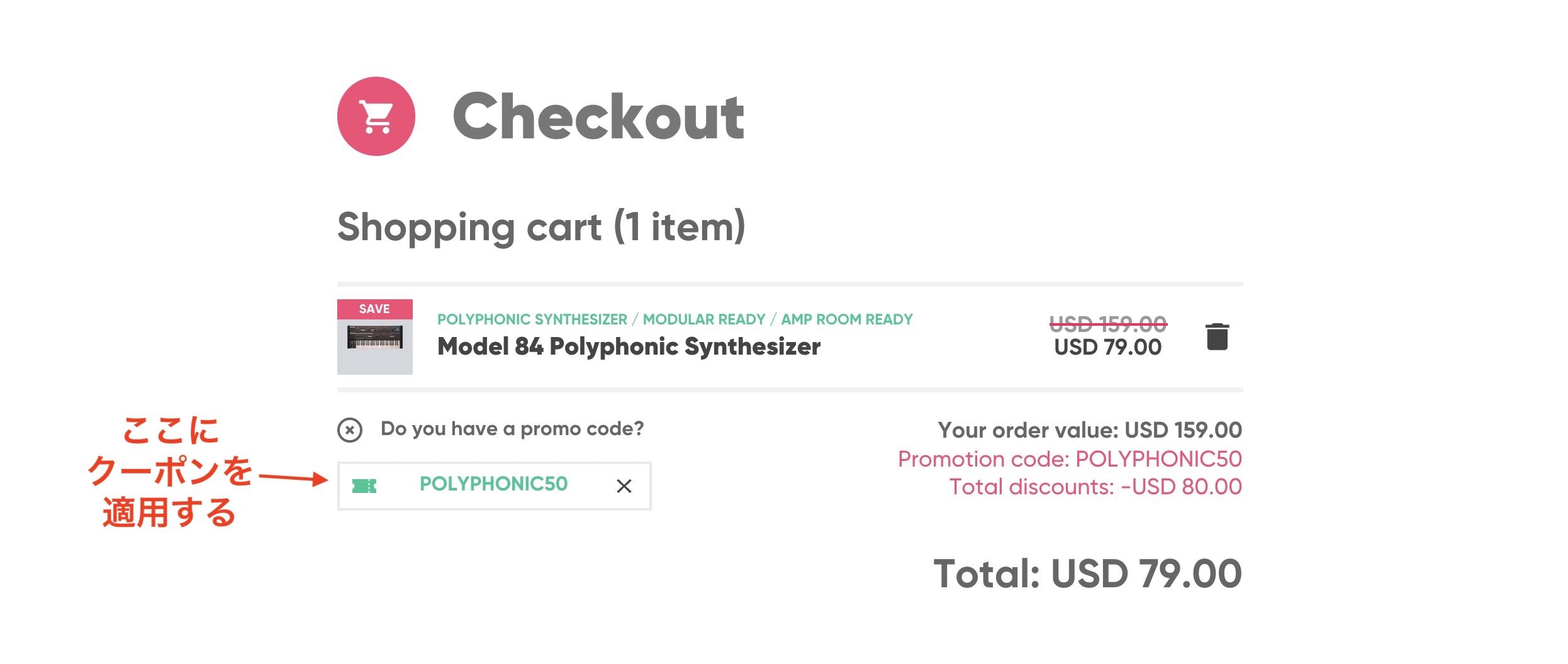Delete the Model 84 item with trash icon

(x=1217, y=336)
